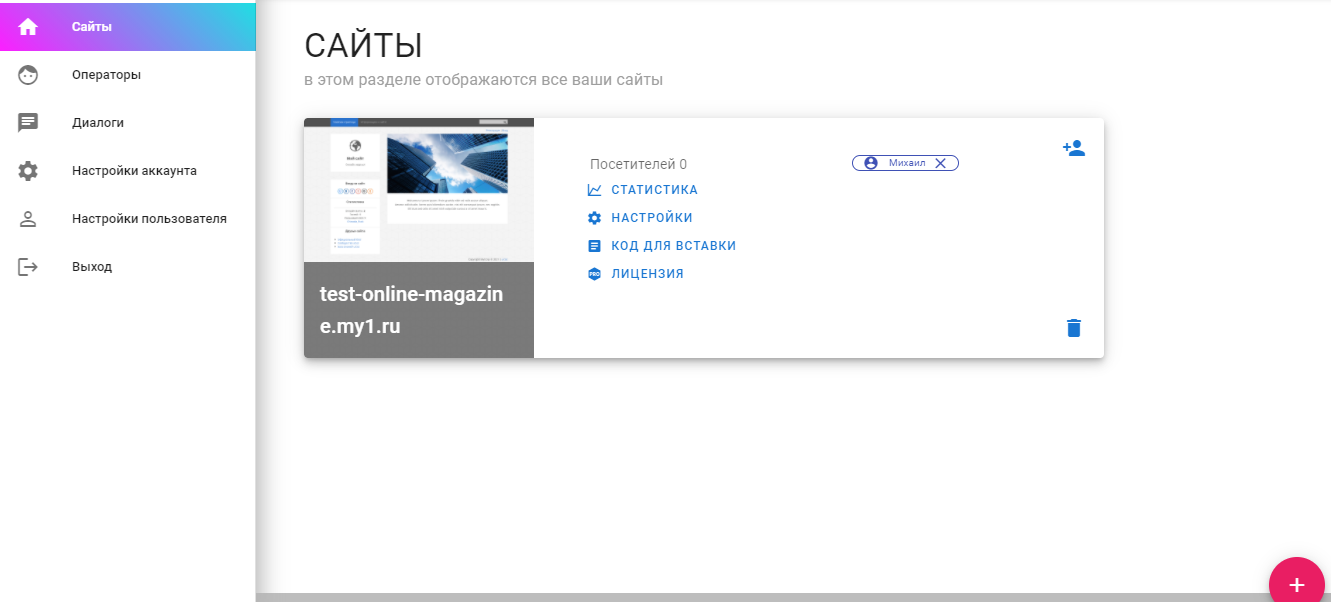Viewport: 1331px width, 602px height.
Task: Click the gear icon beside Настройки аккаунта
Action: coord(28,171)
